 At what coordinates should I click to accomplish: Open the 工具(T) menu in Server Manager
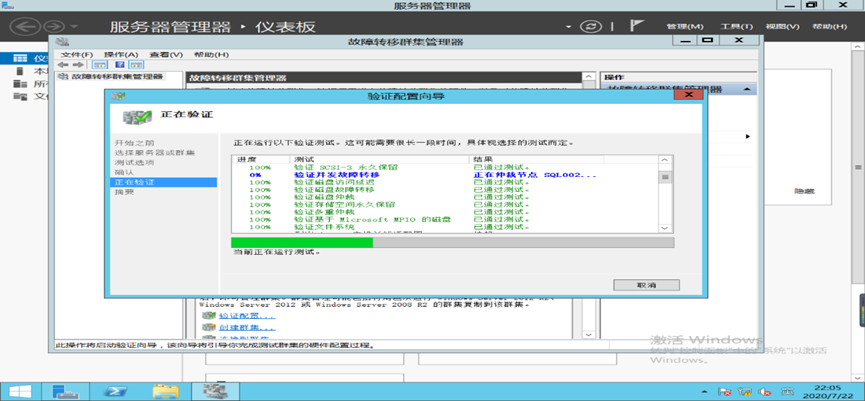pyautogui.click(x=736, y=26)
